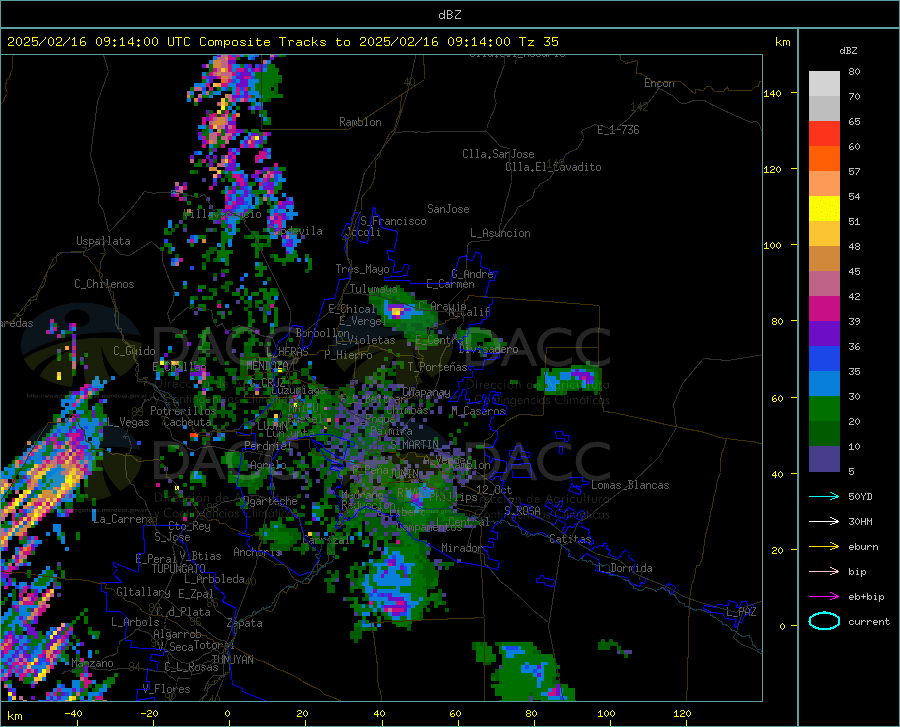Viewport: 900px width, 727px height.
Task: Click the red 65 dBZ legend swatch
Action: tap(824, 133)
